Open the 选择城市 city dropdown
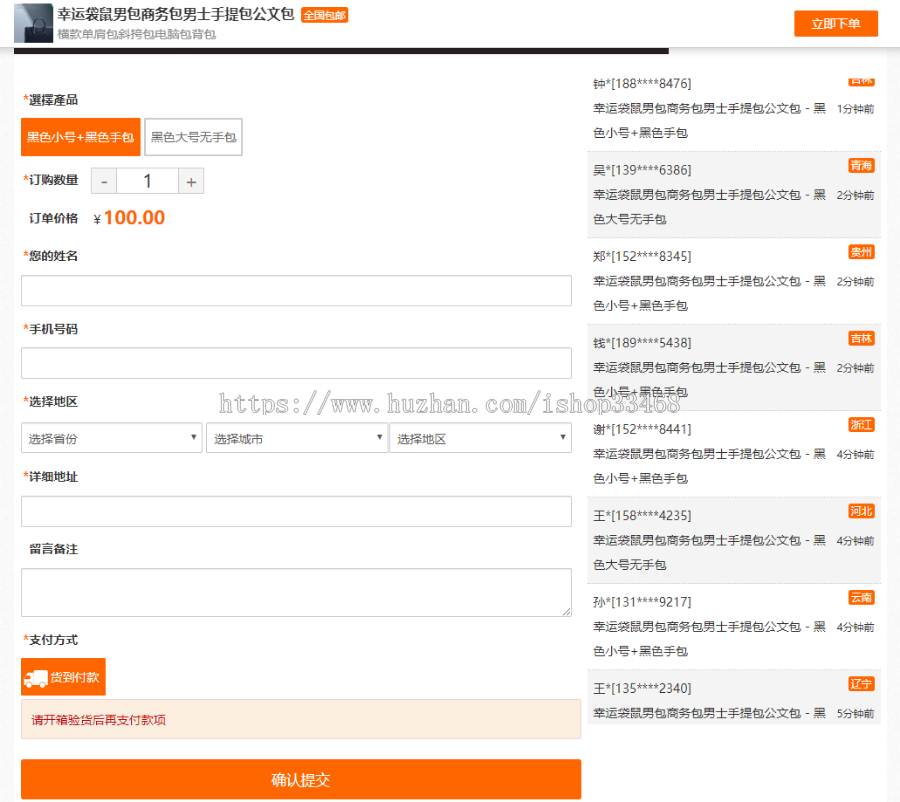This screenshot has width=900, height=802. (x=297, y=438)
